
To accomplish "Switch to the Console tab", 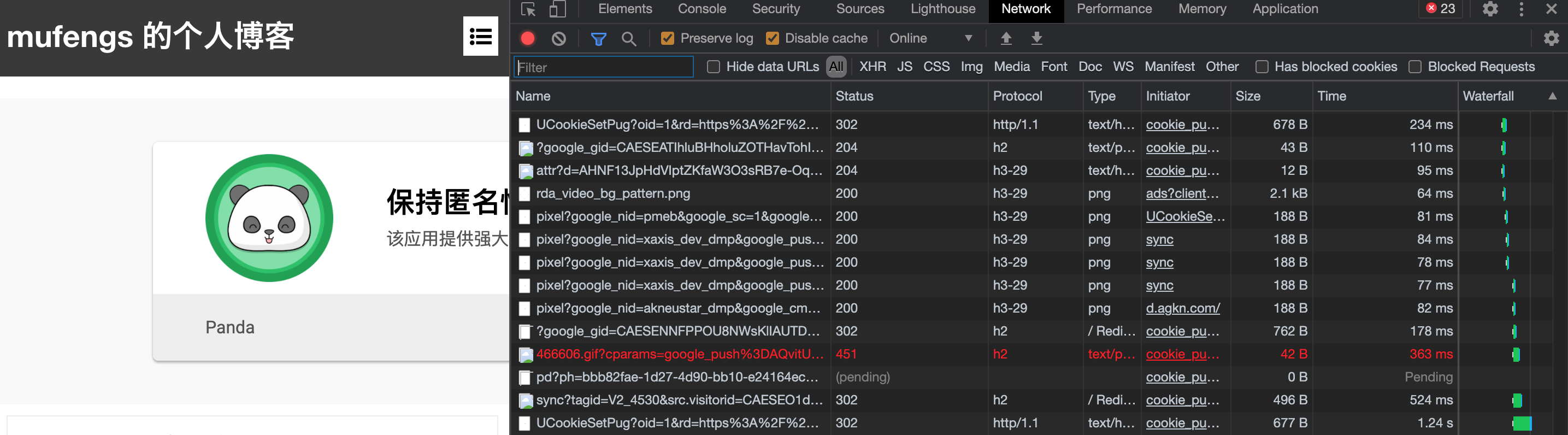I will (x=701, y=9).
